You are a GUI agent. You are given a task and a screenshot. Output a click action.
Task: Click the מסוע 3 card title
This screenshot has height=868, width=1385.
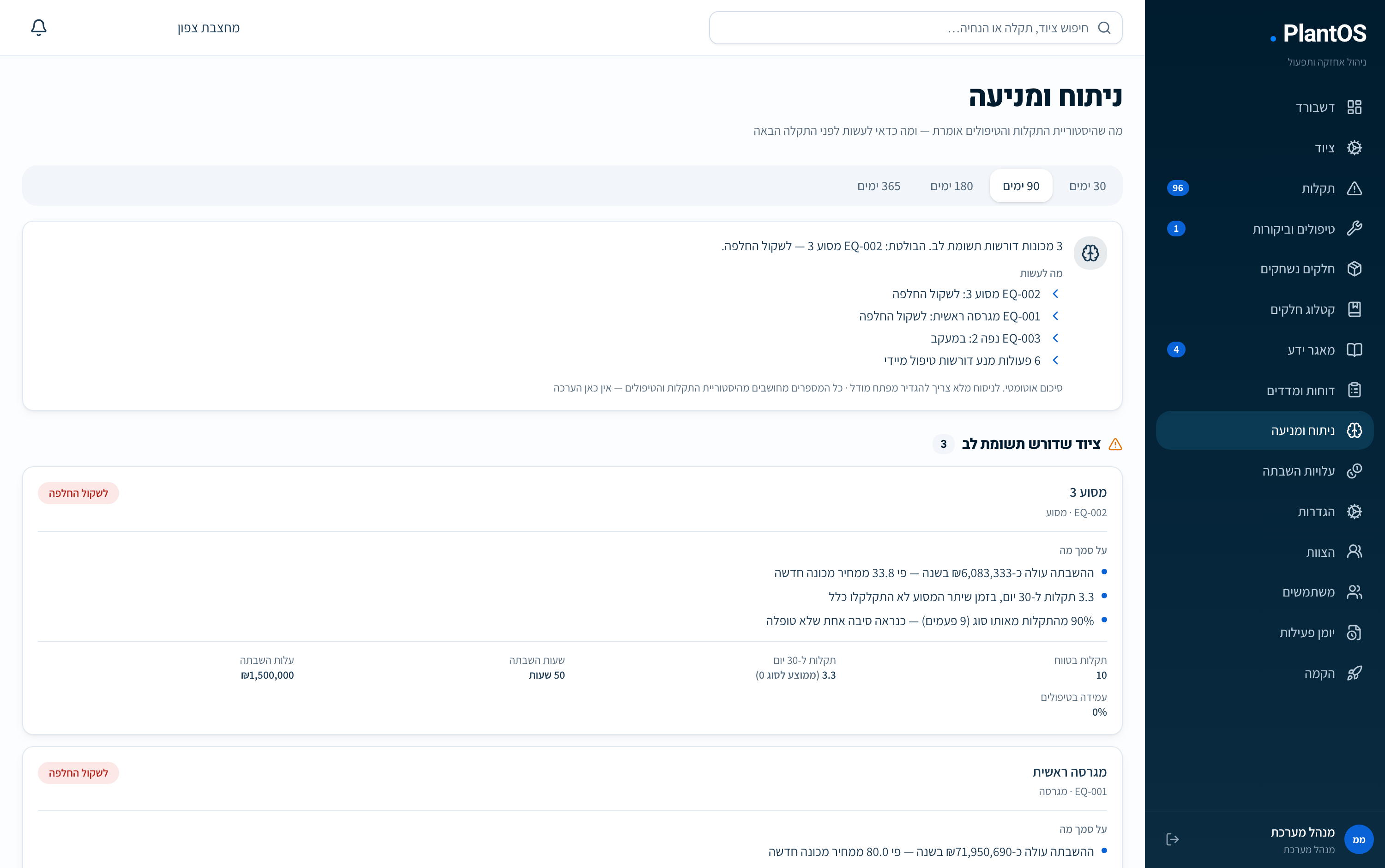tap(1088, 492)
